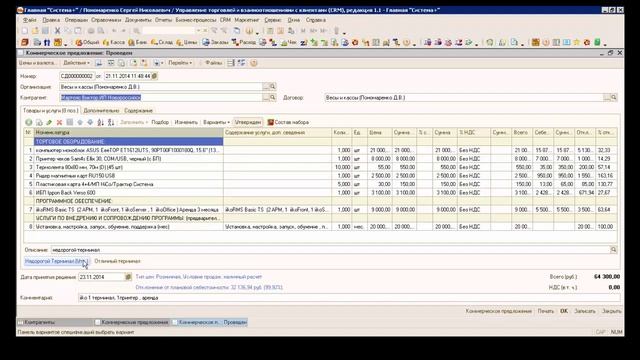Click the Расход toolbar button
Image resolution: width=640 pixels, height=360 pixels.
pos(244,42)
